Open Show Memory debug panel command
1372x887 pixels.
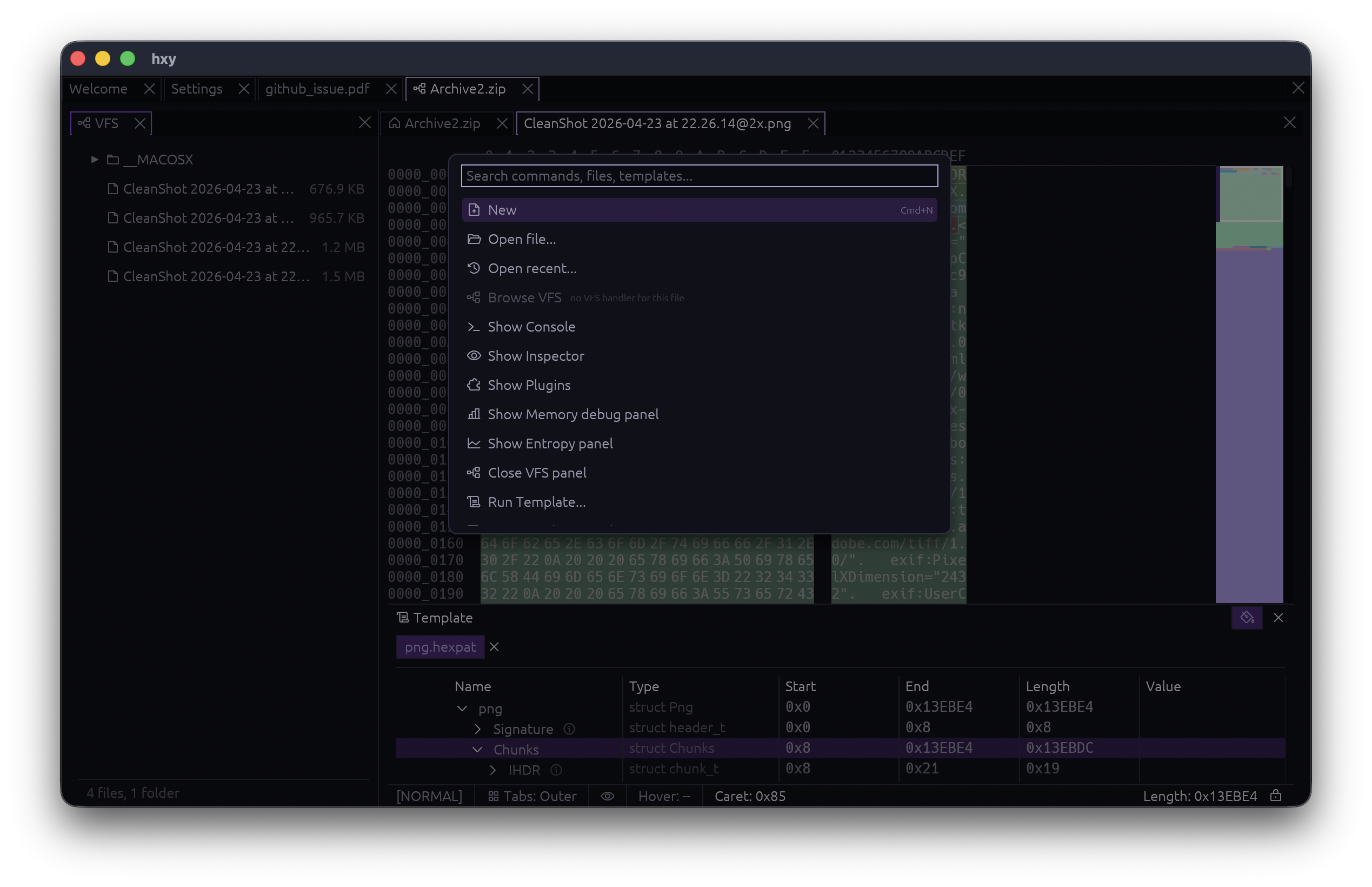coord(698,414)
